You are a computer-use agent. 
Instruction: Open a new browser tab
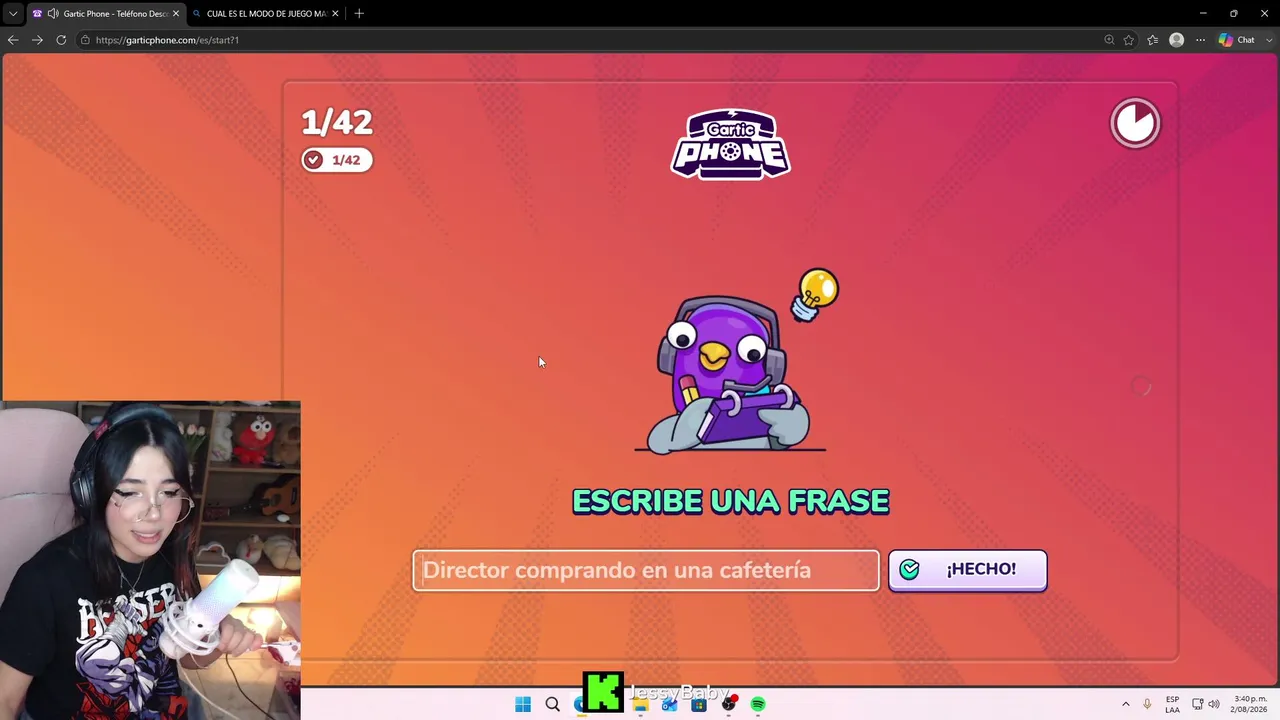click(x=359, y=13)
